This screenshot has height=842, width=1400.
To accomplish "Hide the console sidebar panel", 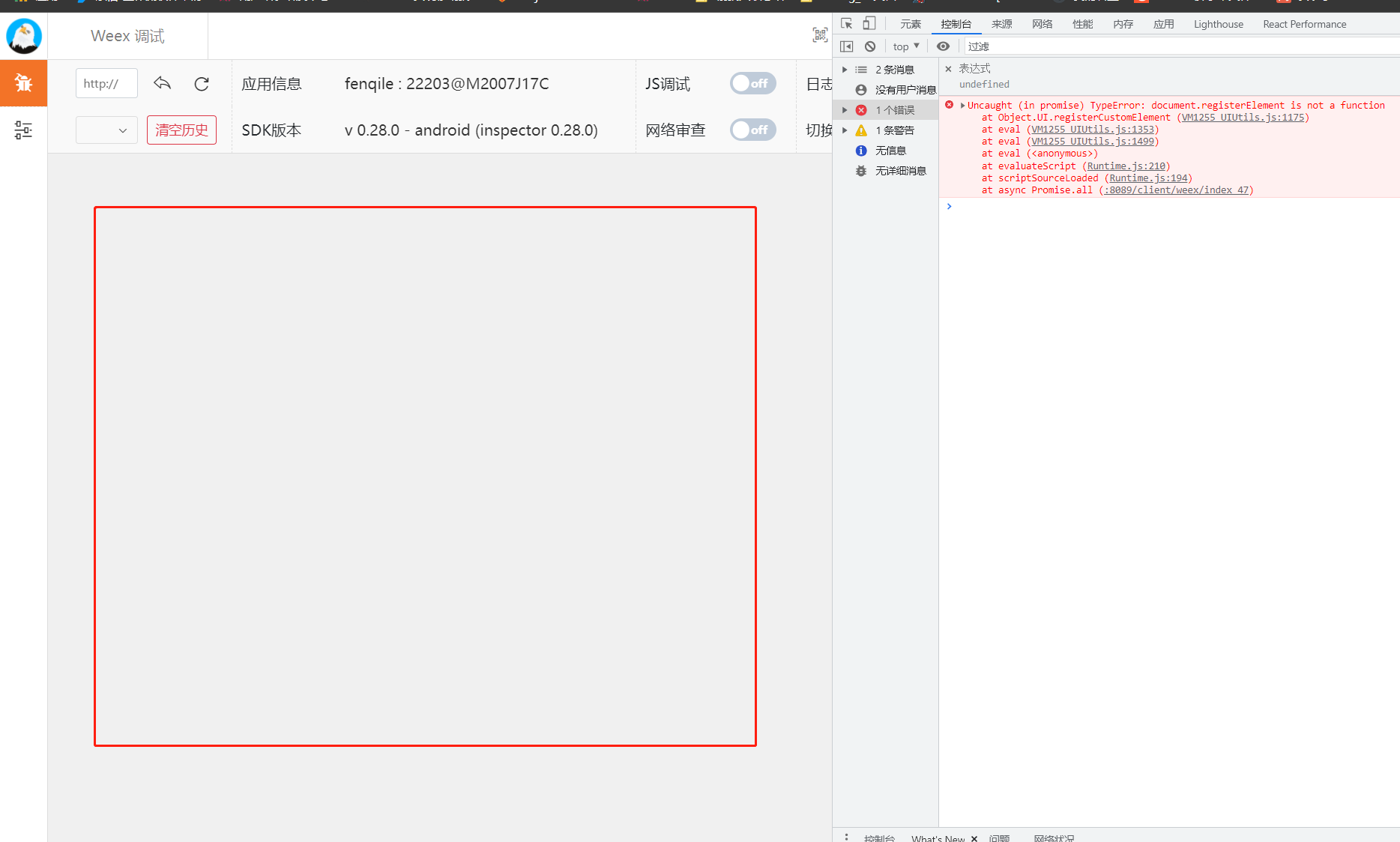I will [x=846, y=46].
